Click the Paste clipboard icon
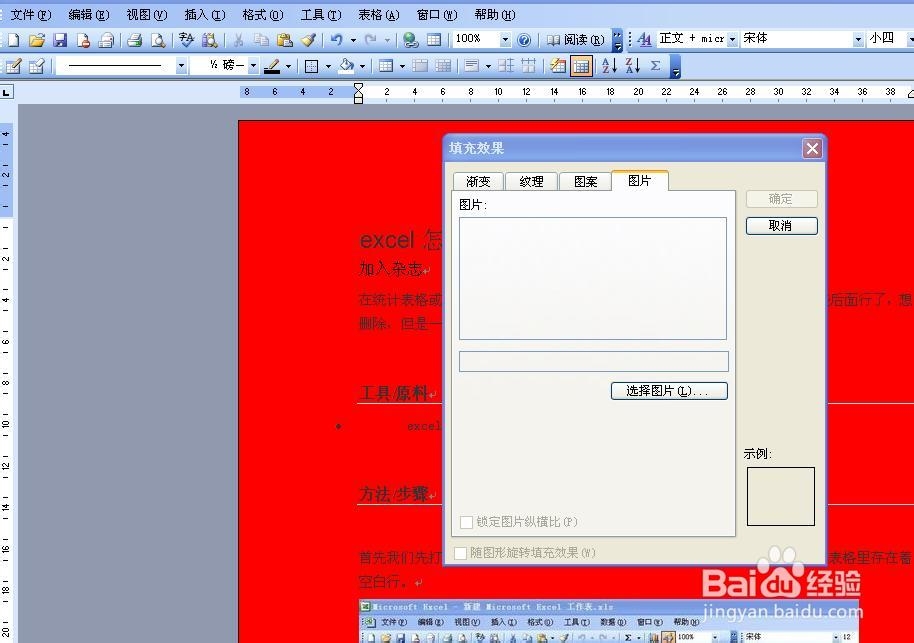914x643 pixels. 285,40
